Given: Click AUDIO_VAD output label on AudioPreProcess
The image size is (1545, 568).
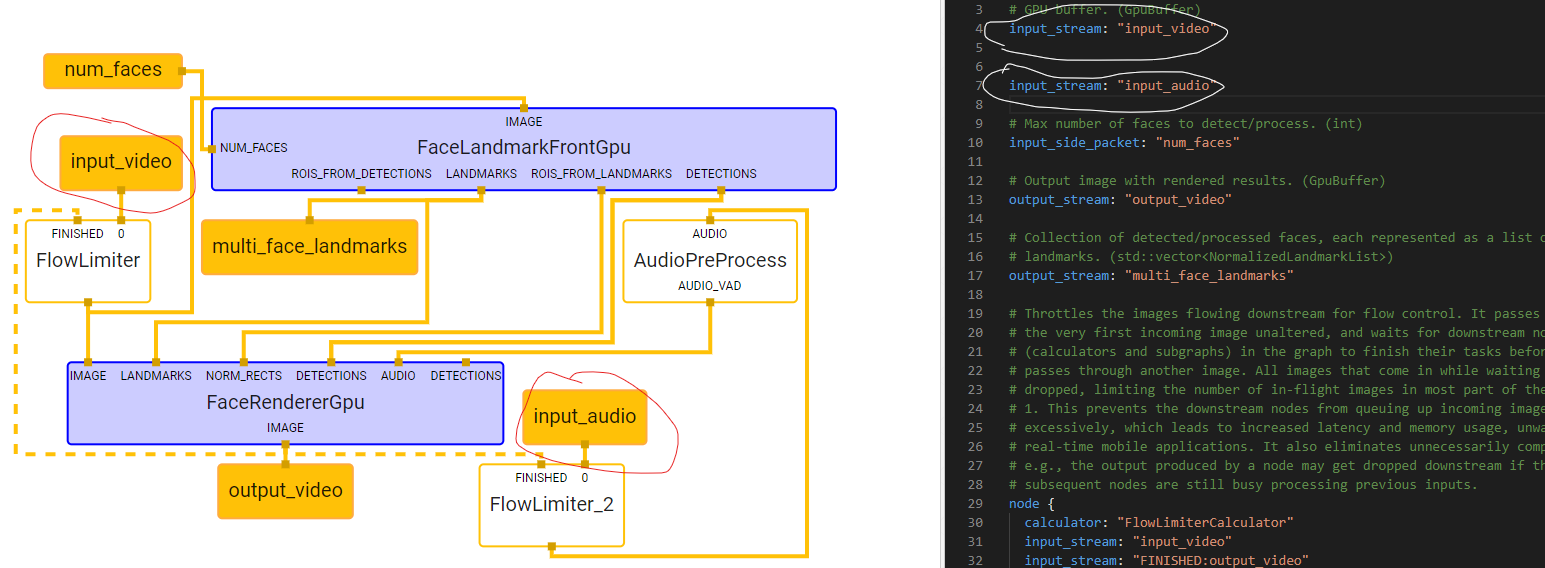Looking at the screenshot, I should 710,286.
